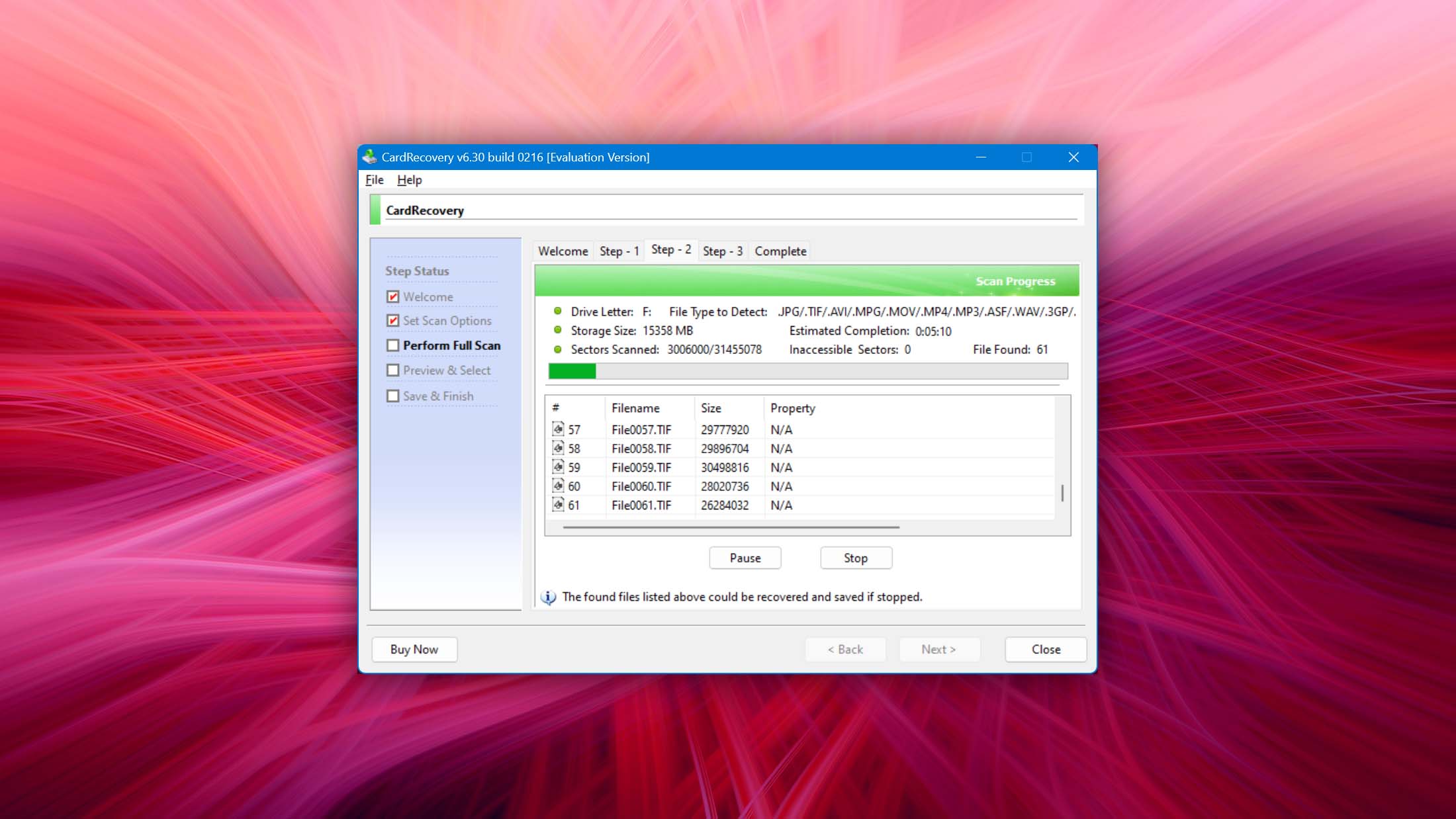This screenshot has width=1456, height=819.
Task: Click the file icon of row 59
Action: (558, 467)
